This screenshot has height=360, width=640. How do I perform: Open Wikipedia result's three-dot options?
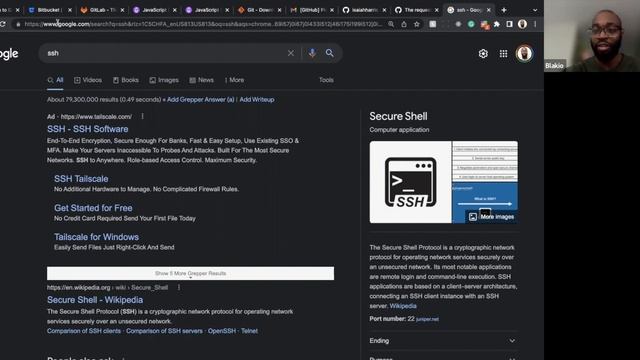pos(179,287)
